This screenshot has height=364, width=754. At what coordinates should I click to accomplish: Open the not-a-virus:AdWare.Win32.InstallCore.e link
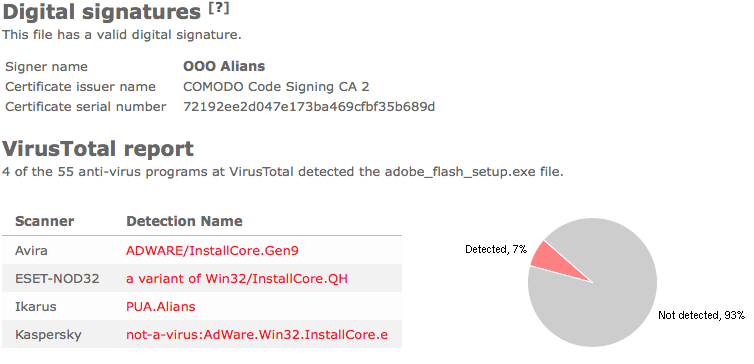[x=257, y=335]
